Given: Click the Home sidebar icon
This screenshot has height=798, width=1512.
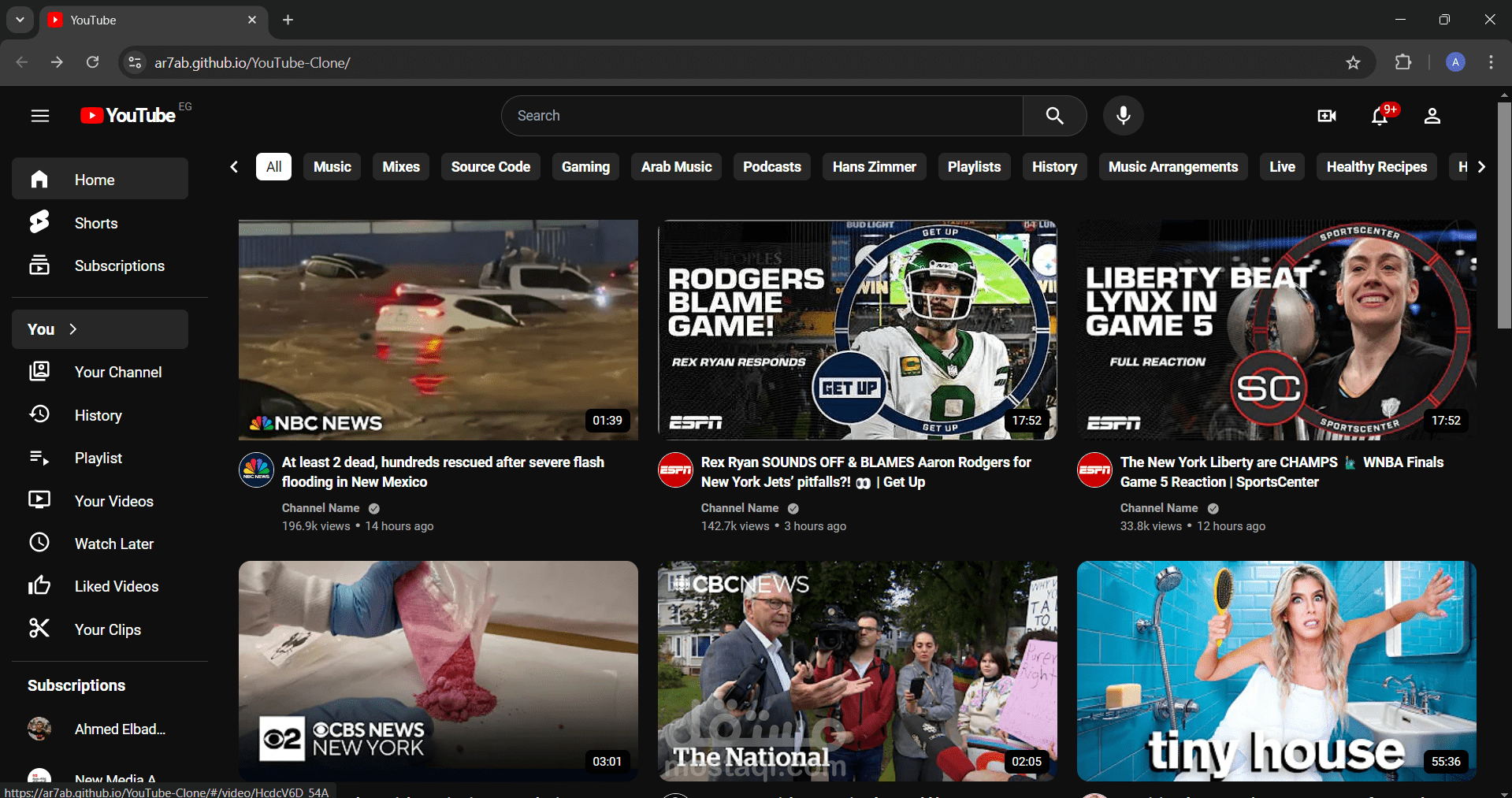Looking at the screenshot, I should pyautogui.click(x=39, y=180).
